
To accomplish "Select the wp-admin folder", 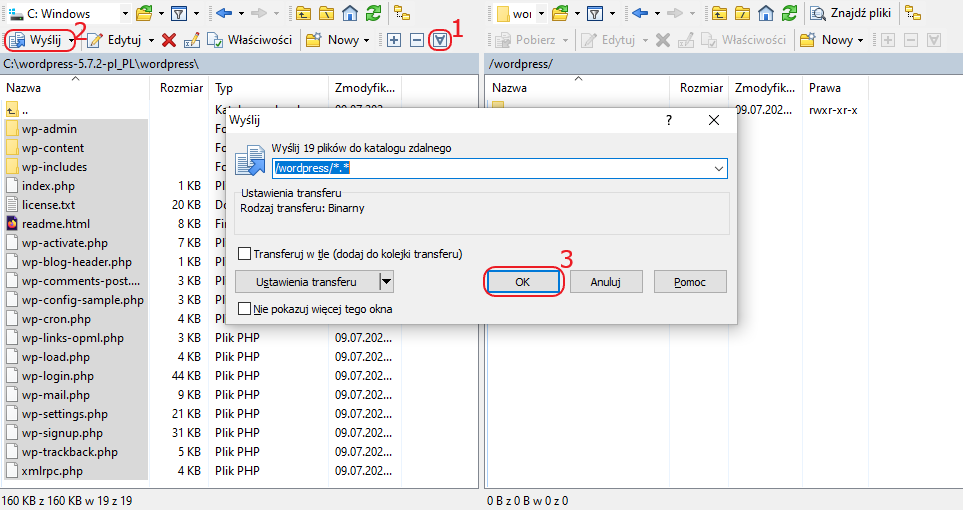I will tap(49, 129).
